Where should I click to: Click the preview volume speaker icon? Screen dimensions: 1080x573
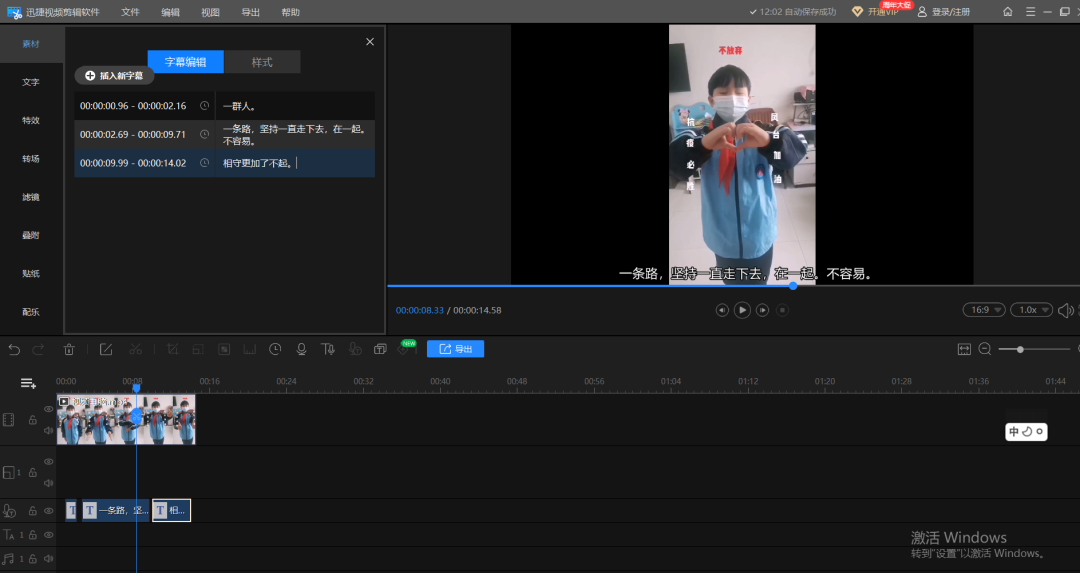[1066, 310]
